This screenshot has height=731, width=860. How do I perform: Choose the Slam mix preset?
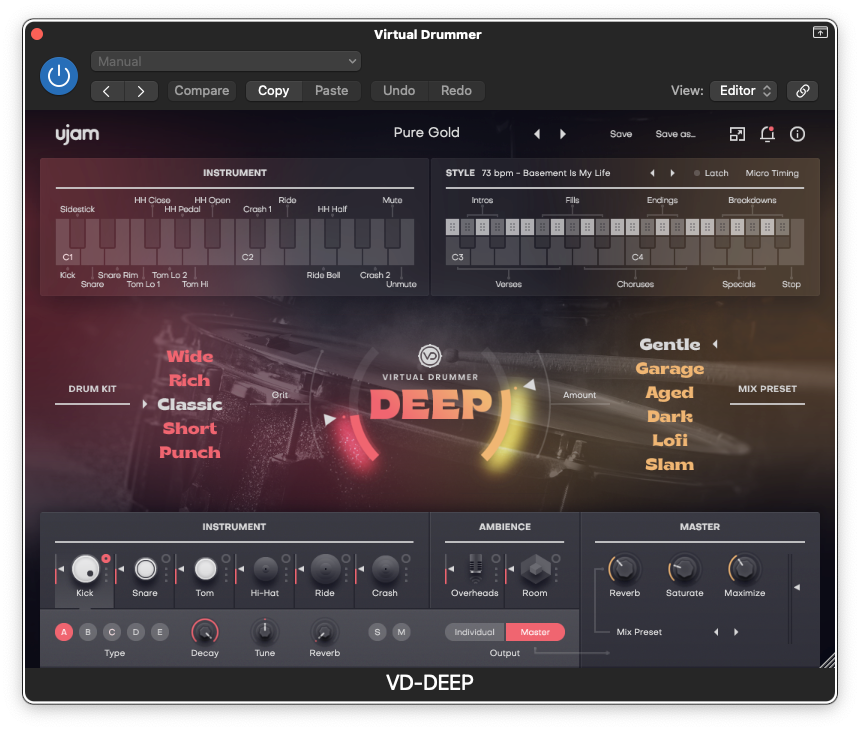(670, 464)
